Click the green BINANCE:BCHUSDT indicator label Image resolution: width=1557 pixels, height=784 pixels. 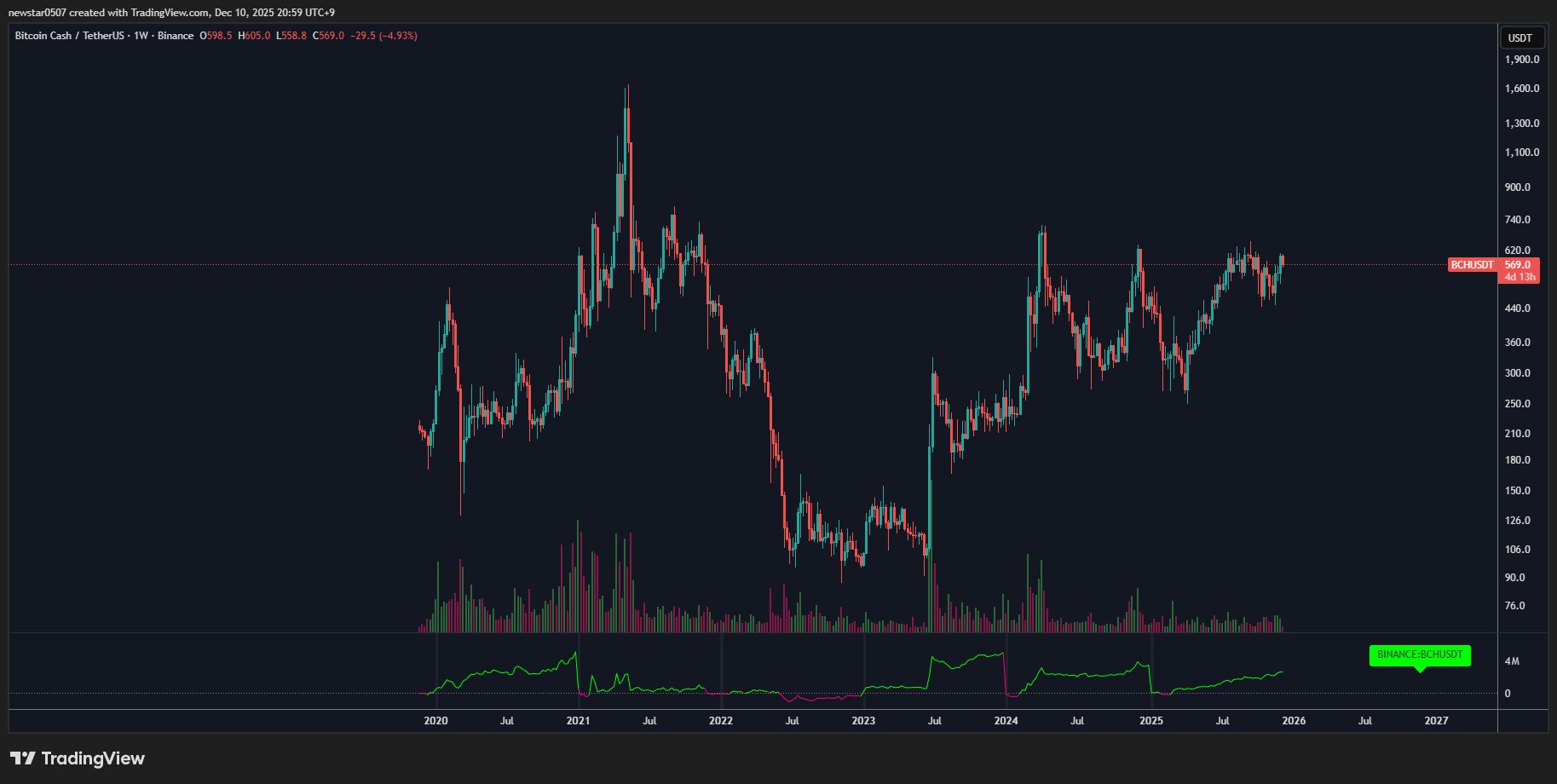click(1420, 655)
